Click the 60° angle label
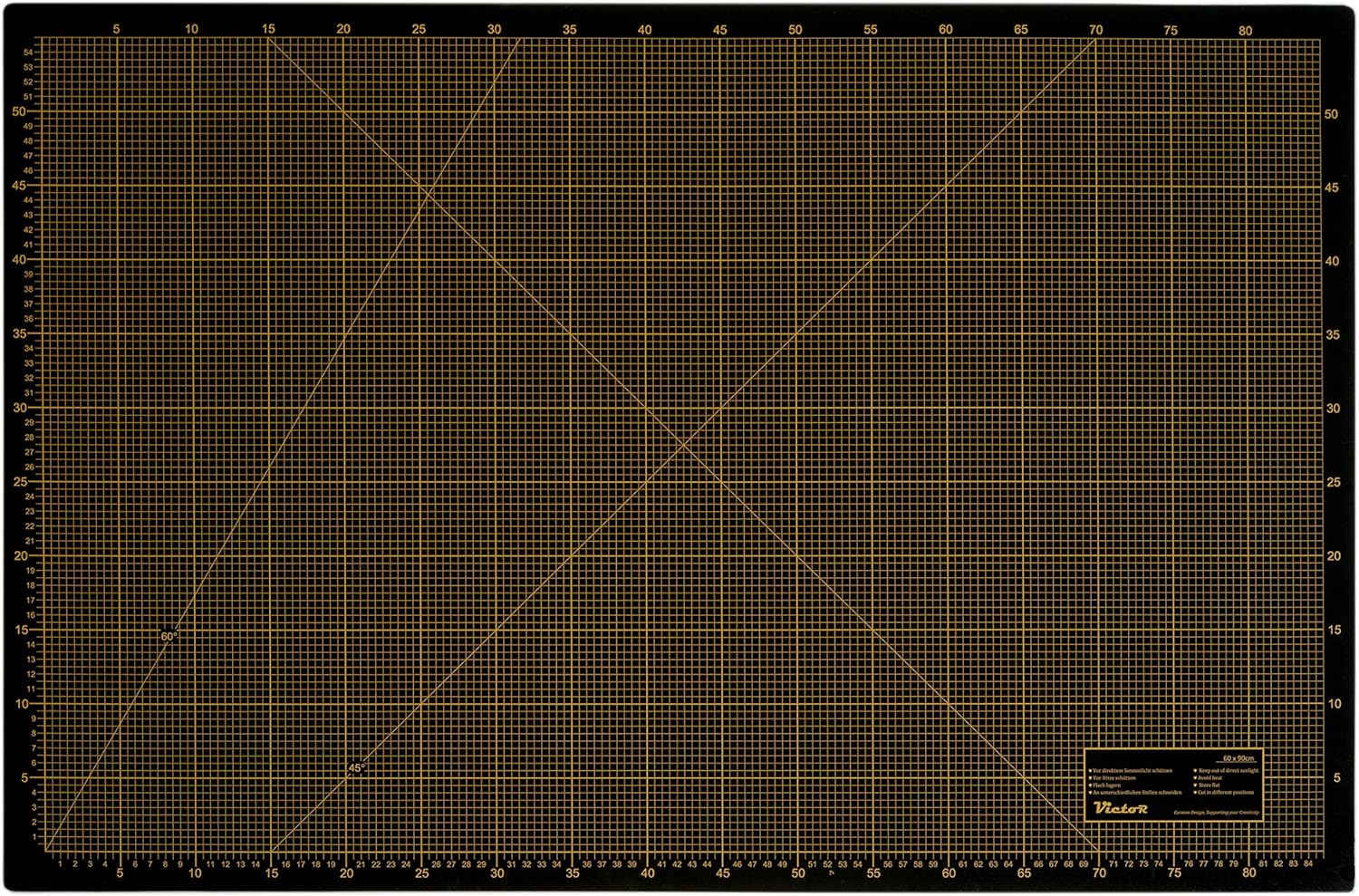This screenshot has height=896, width=1359. (169, 637)
